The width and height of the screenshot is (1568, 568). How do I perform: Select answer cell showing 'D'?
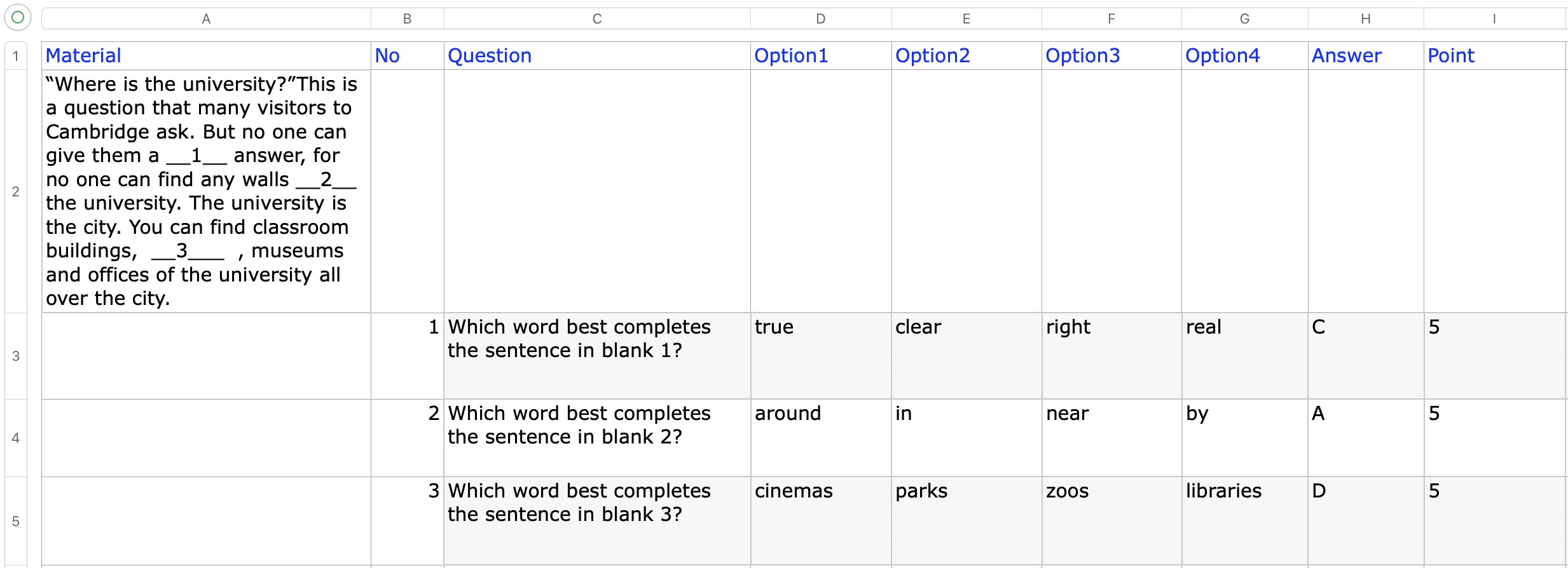1365,520
